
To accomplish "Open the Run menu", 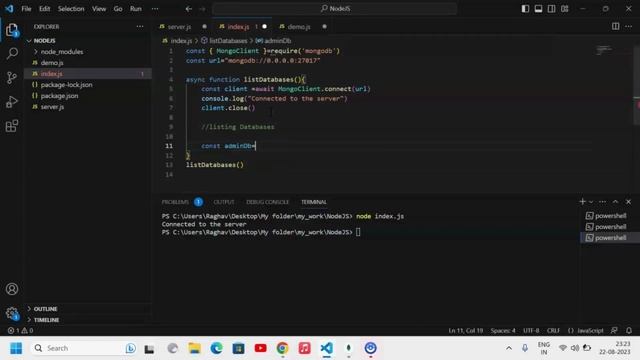I will (136, 9).
